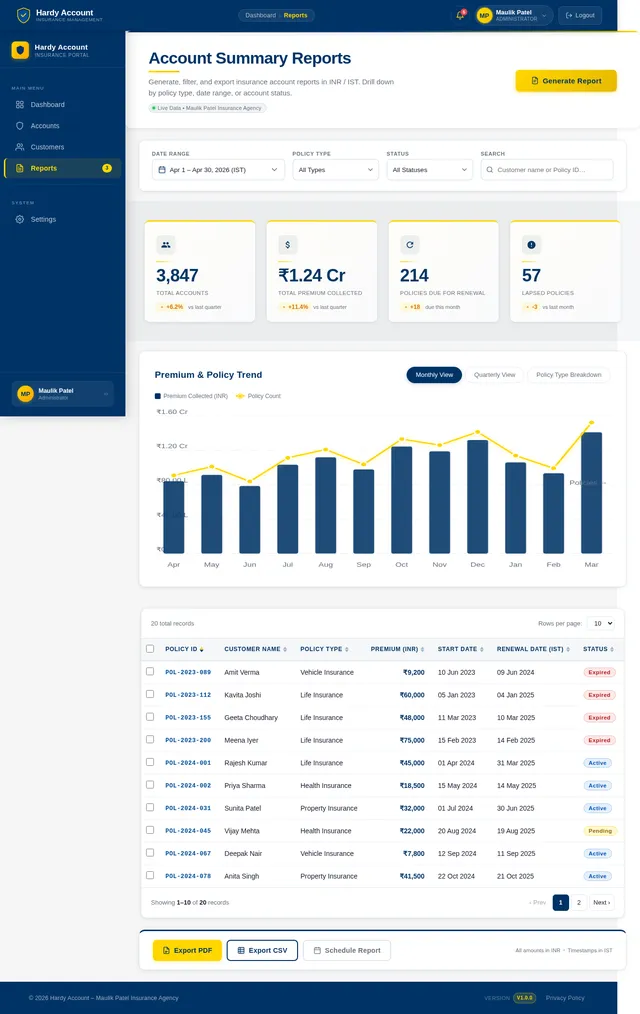Click the Lapsed Policies alert icon
Image resolution: width=640 pixels, height=1014 pixels.
531,244
